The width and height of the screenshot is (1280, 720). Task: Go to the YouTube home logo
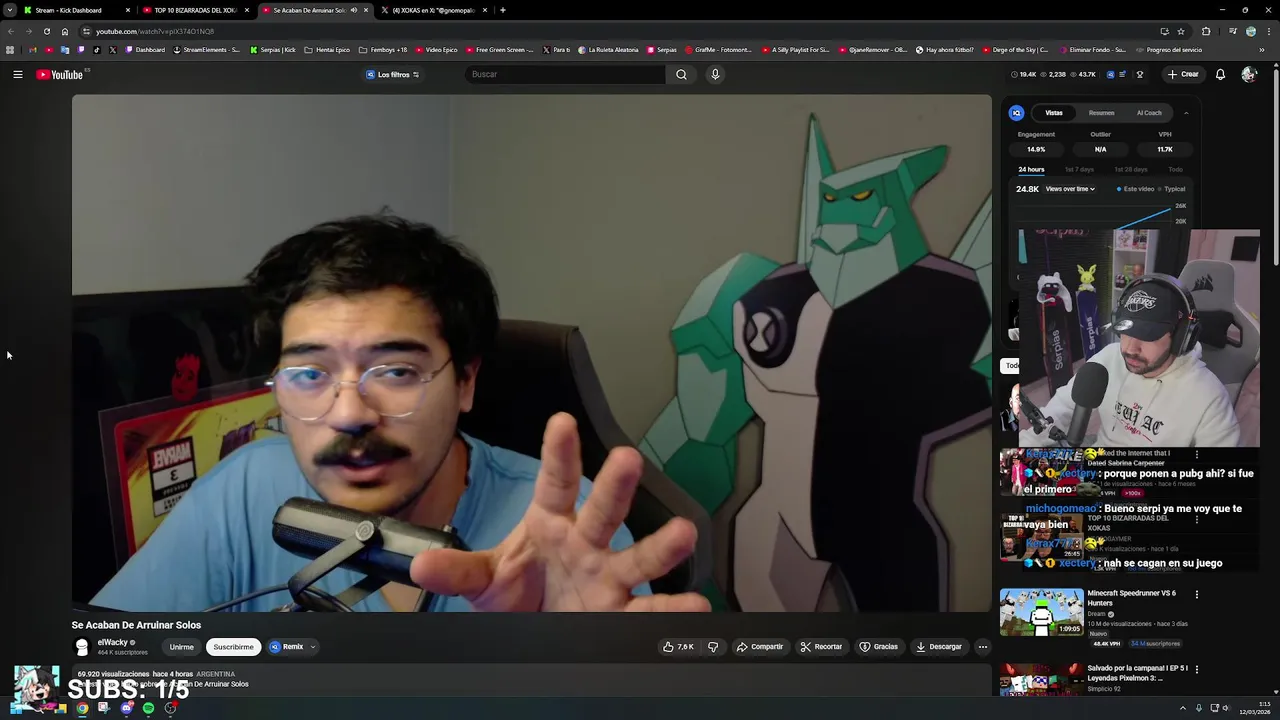click(60, 74)
